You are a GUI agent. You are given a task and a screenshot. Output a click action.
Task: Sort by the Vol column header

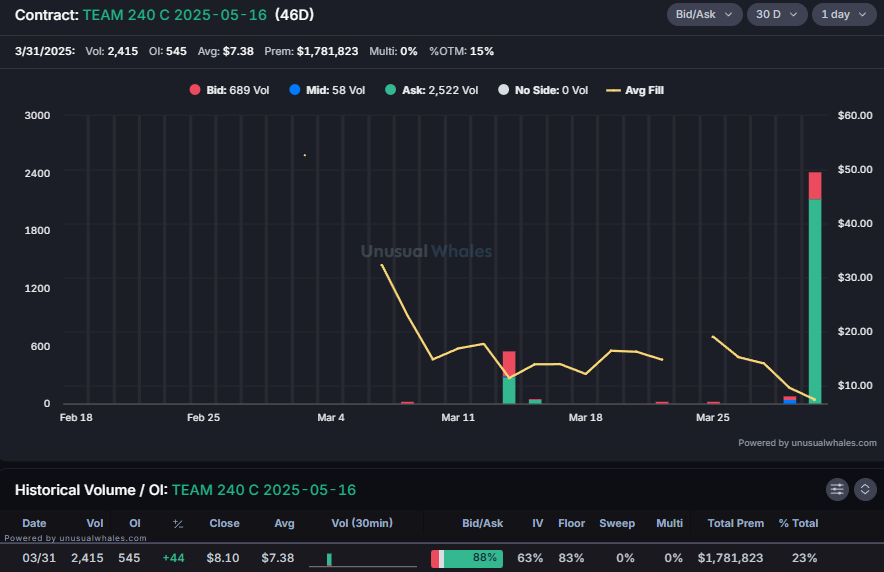point(95,523)
